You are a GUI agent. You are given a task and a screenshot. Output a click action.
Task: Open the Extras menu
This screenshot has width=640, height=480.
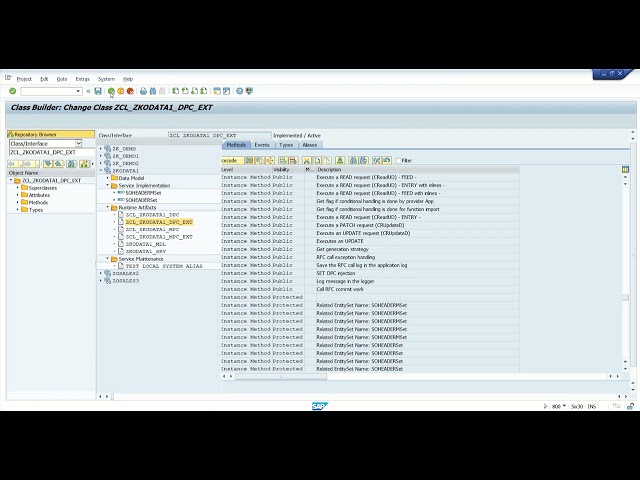coord(82,79)
